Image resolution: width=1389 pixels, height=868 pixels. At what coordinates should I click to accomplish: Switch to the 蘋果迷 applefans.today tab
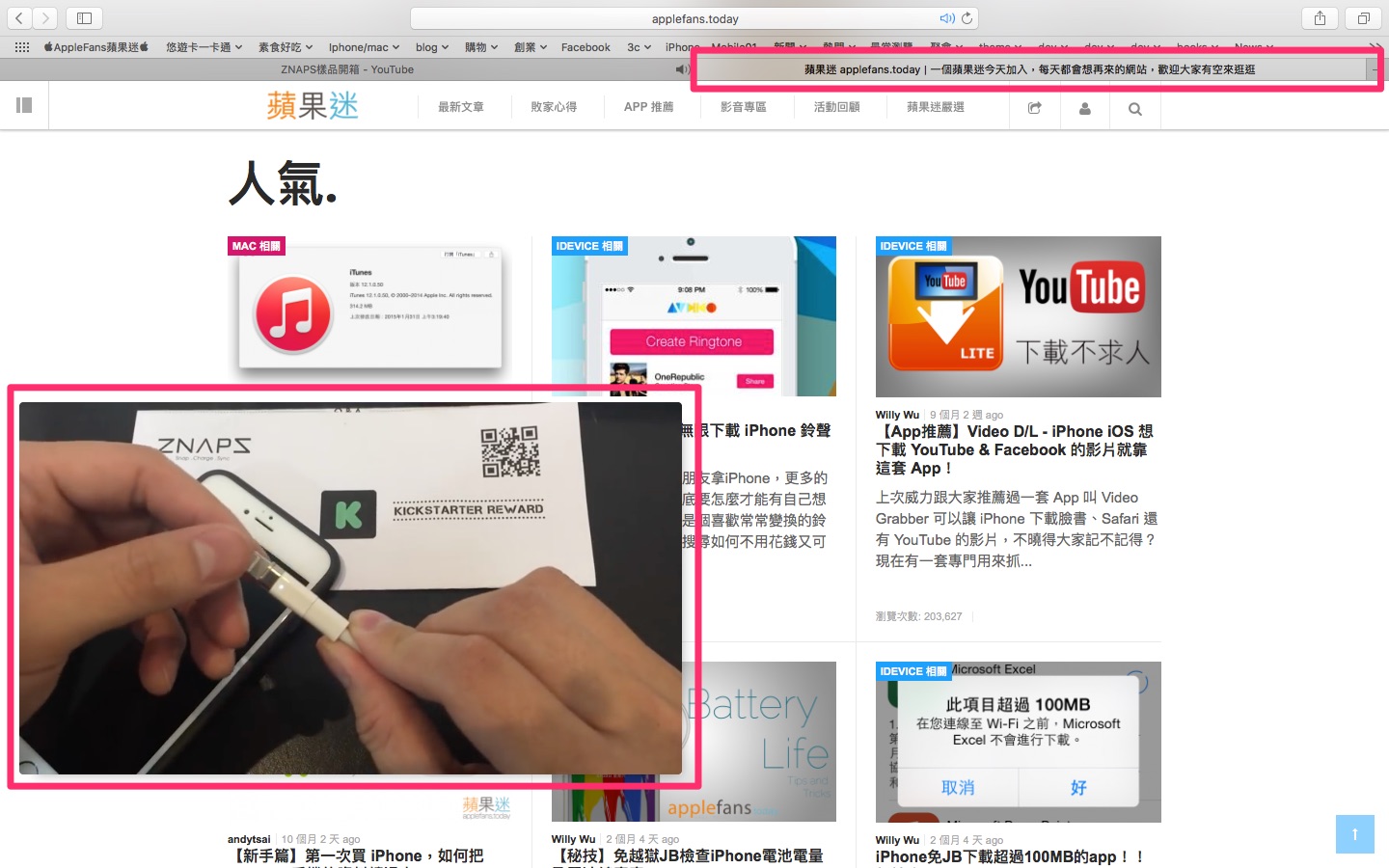point(1030,69)
